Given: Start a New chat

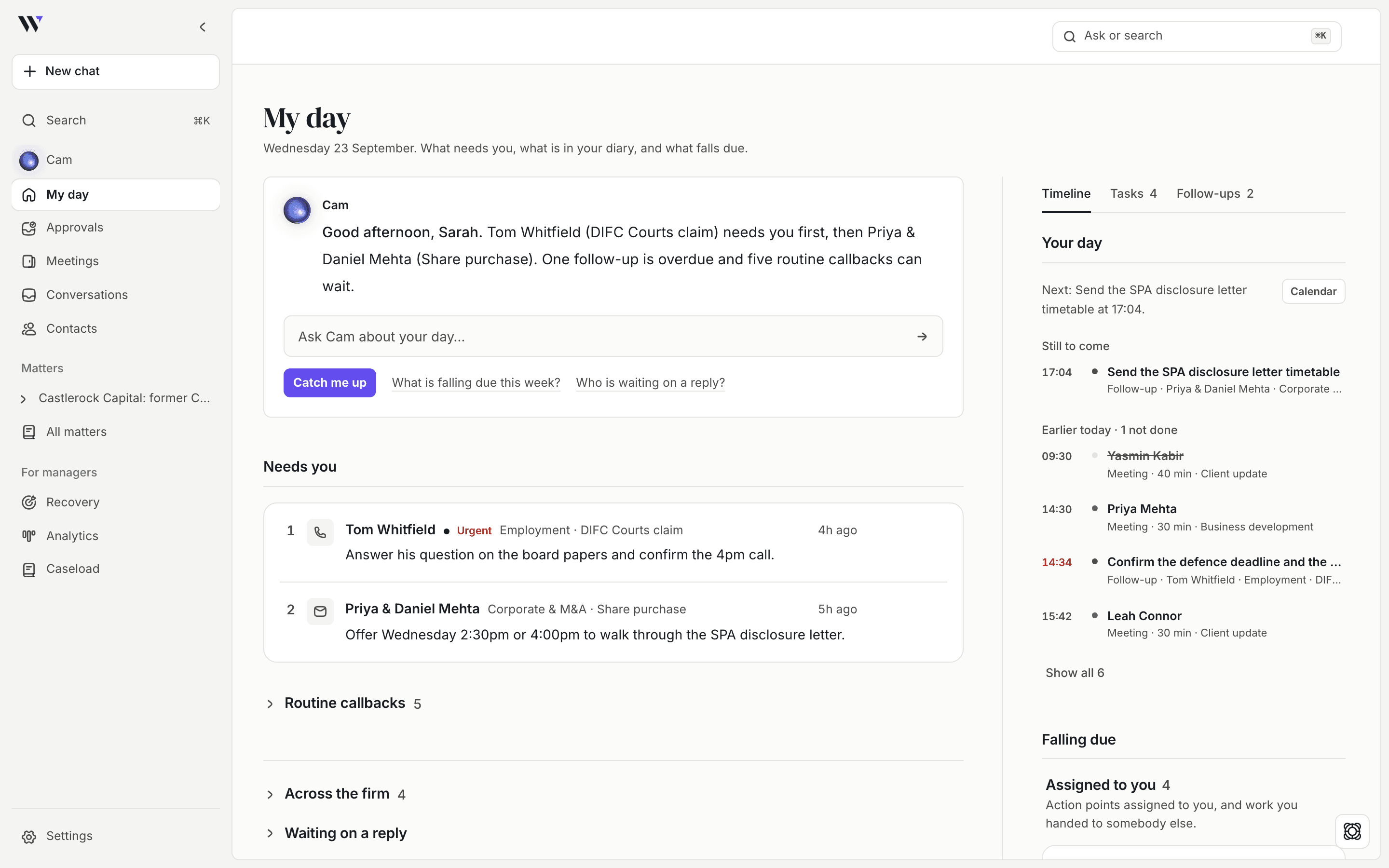Looking at the screenshot, I should pyautogui.click(x=115, y=72).
